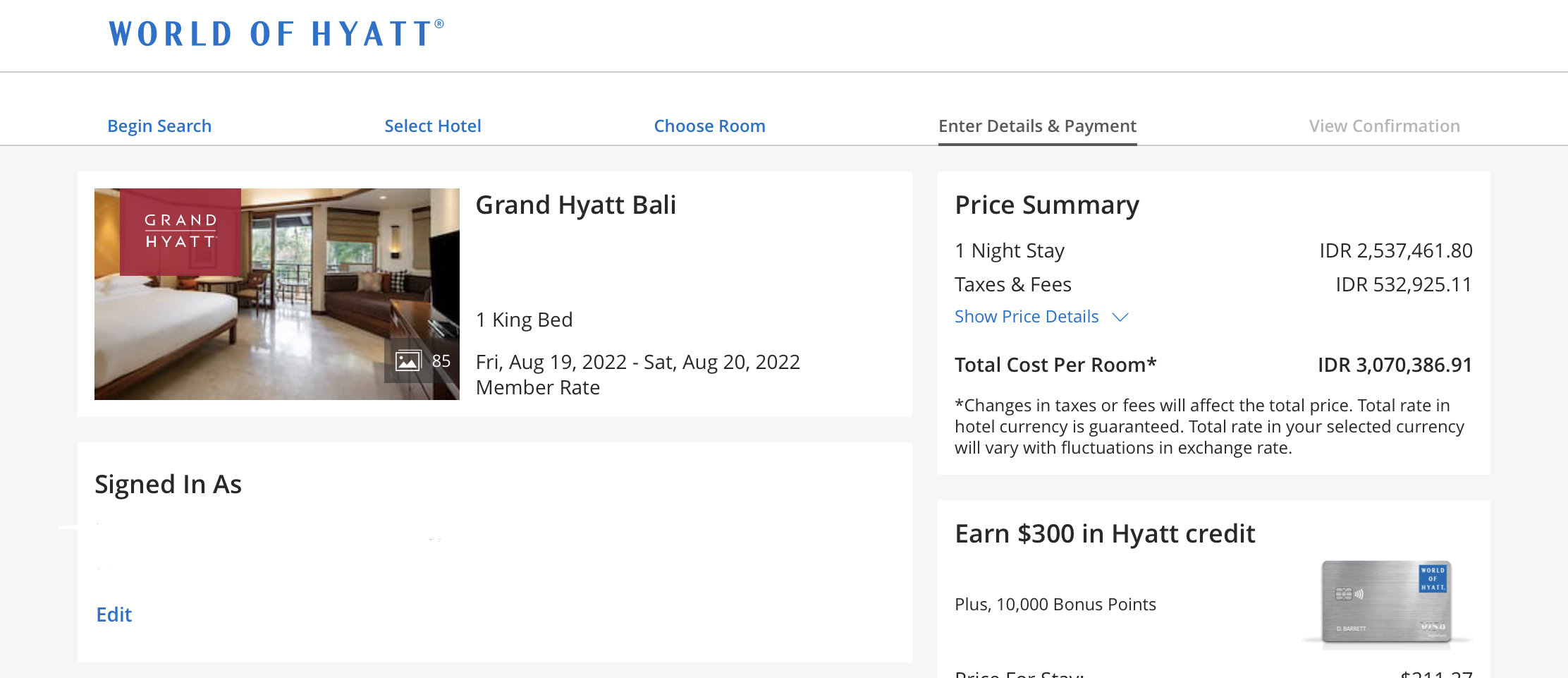Click the Earn $300 in Hyatt credit heading
The width and height of the screenshot is (1568, 678).
click(x=1105, y=534)
